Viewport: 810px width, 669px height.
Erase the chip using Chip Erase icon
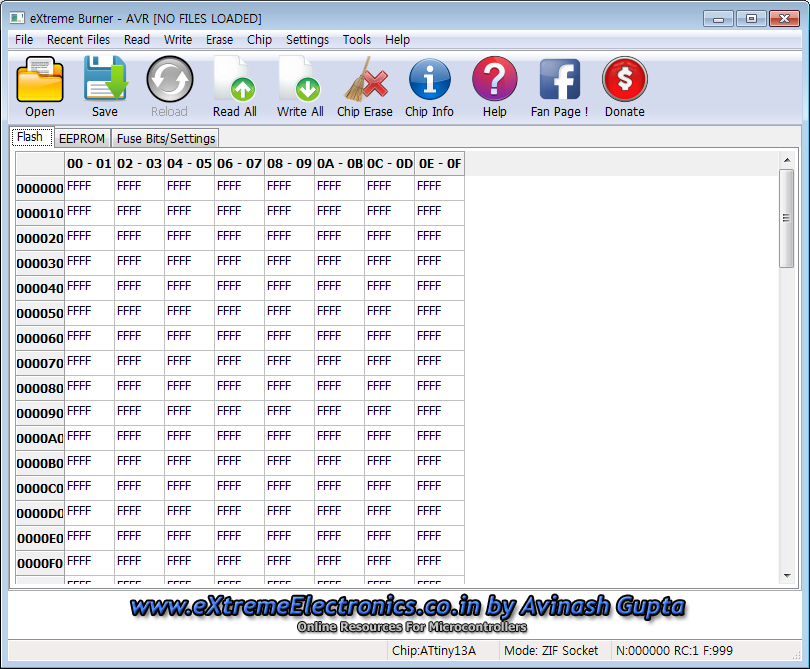click(x=365, y=80)
